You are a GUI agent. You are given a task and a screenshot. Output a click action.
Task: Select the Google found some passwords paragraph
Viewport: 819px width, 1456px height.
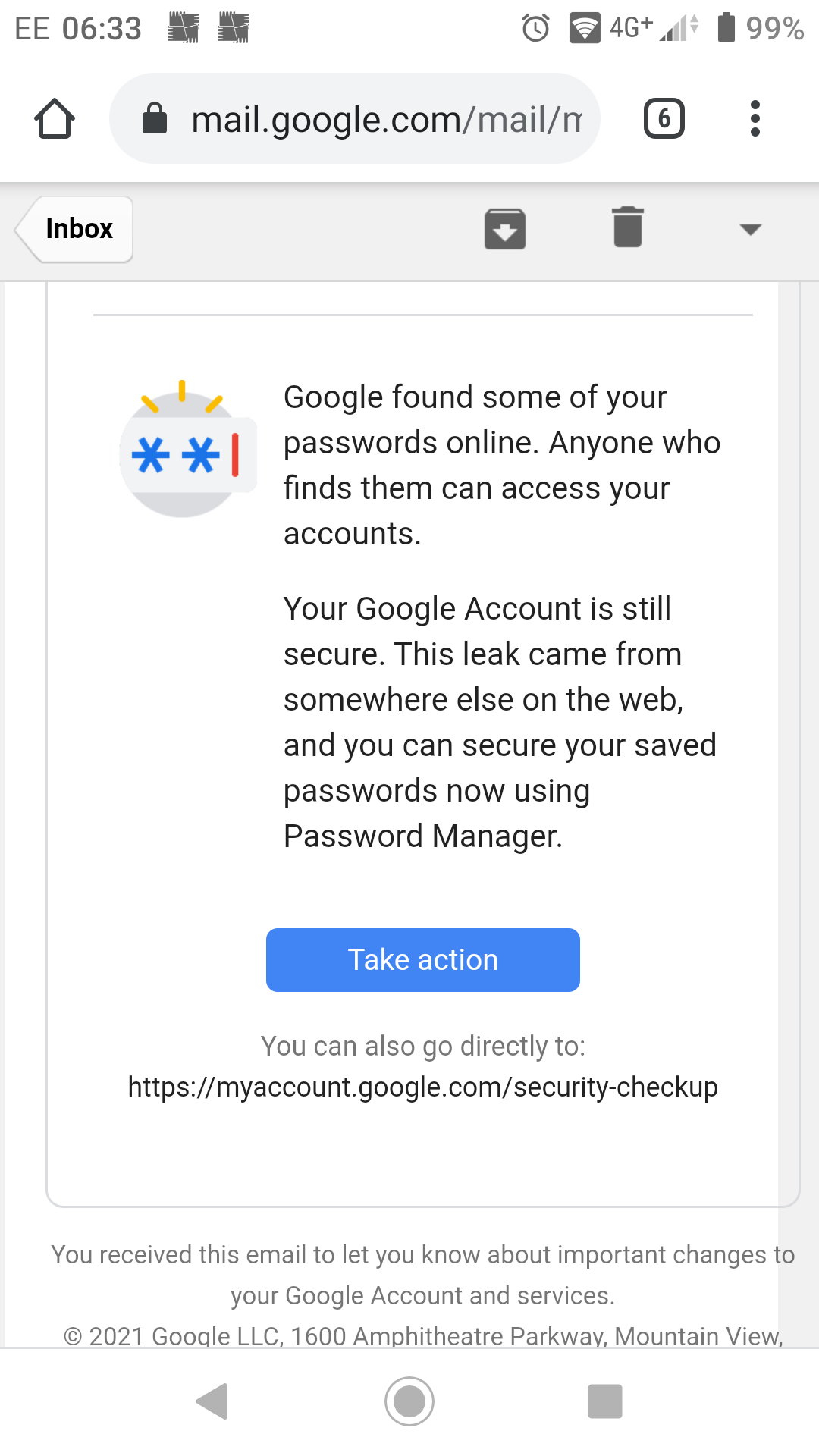click(502, 465)
